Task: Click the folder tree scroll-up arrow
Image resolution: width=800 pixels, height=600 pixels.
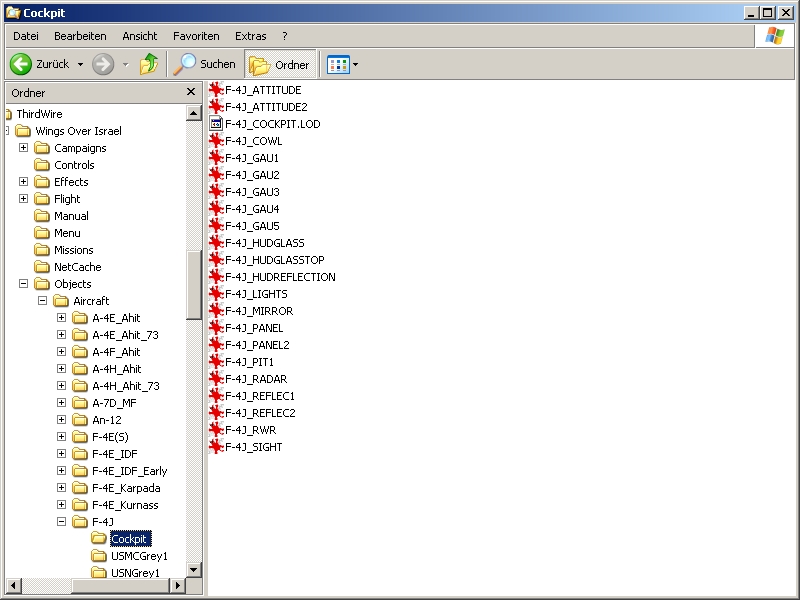Action: pos(194,113)
